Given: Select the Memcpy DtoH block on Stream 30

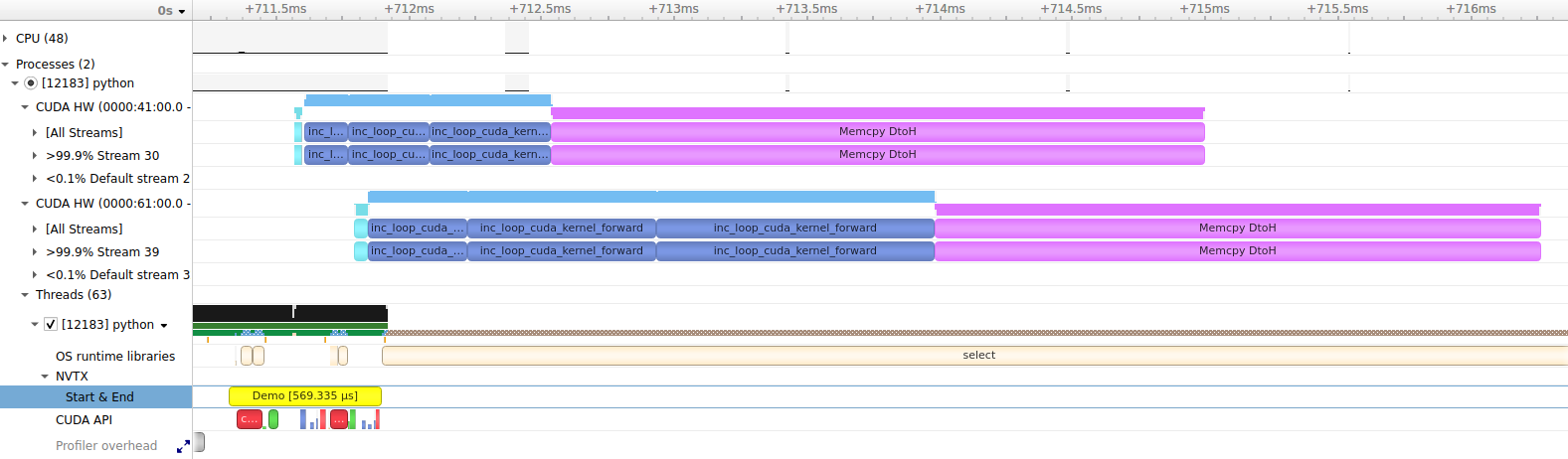Looking at the screenshot, I should click(877, 155).
